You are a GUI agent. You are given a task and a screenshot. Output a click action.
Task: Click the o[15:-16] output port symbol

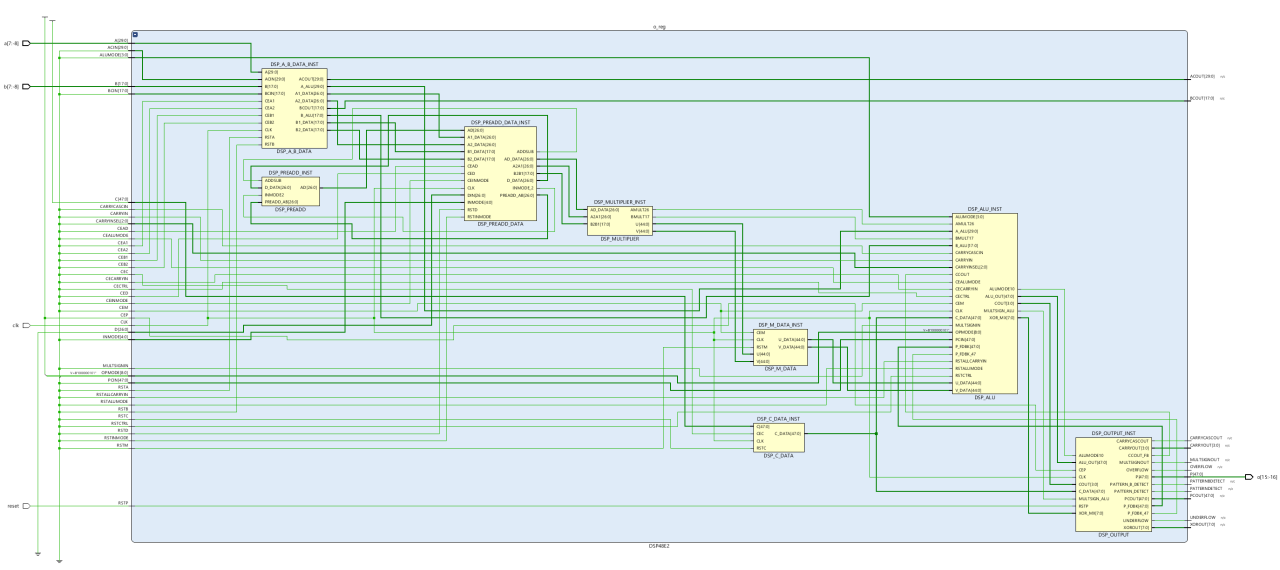pyautogui.click(x=1248, y=477)
